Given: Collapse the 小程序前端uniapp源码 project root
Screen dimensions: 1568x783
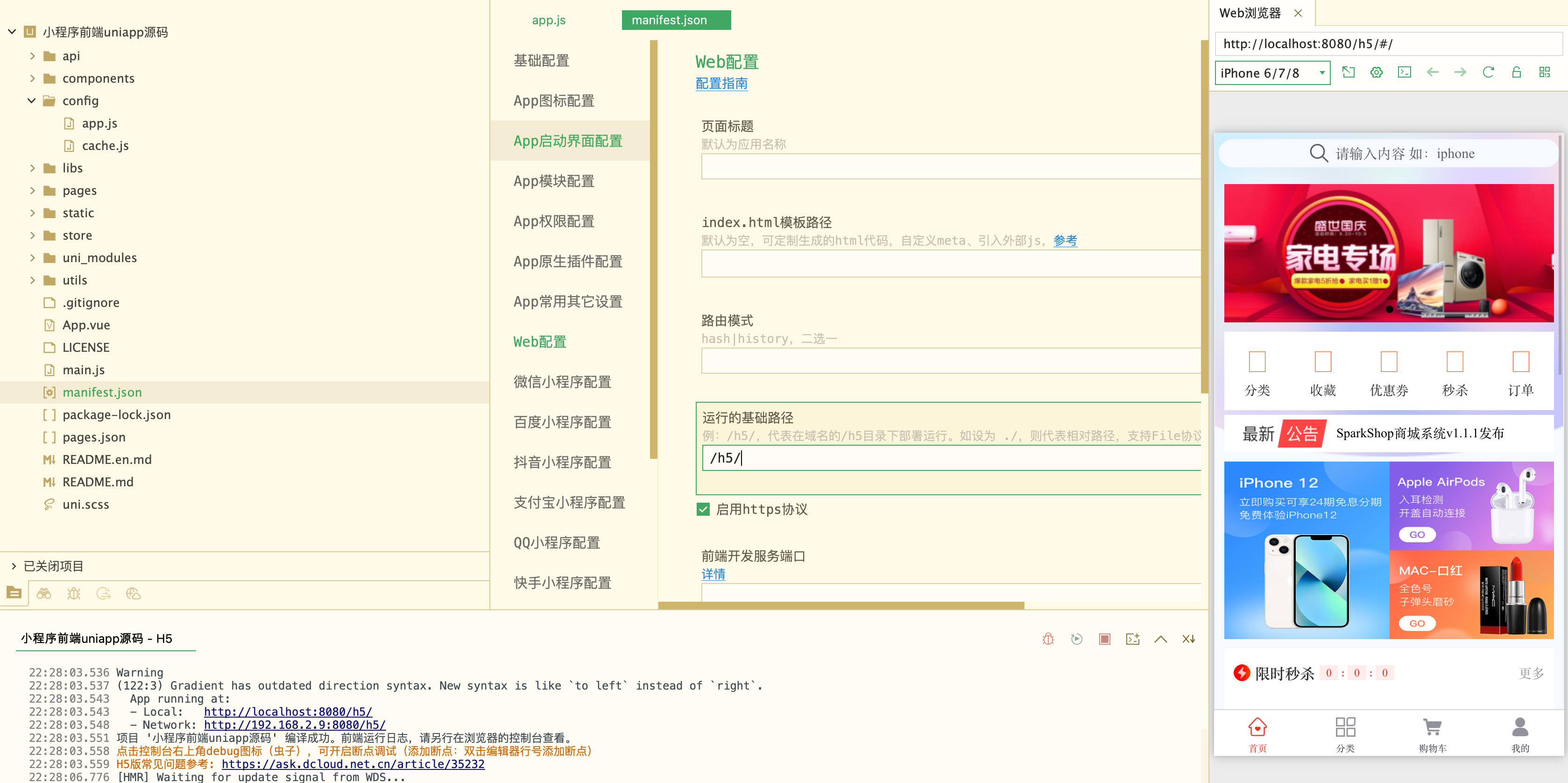Looking at the screenshot, I should 12,32.
